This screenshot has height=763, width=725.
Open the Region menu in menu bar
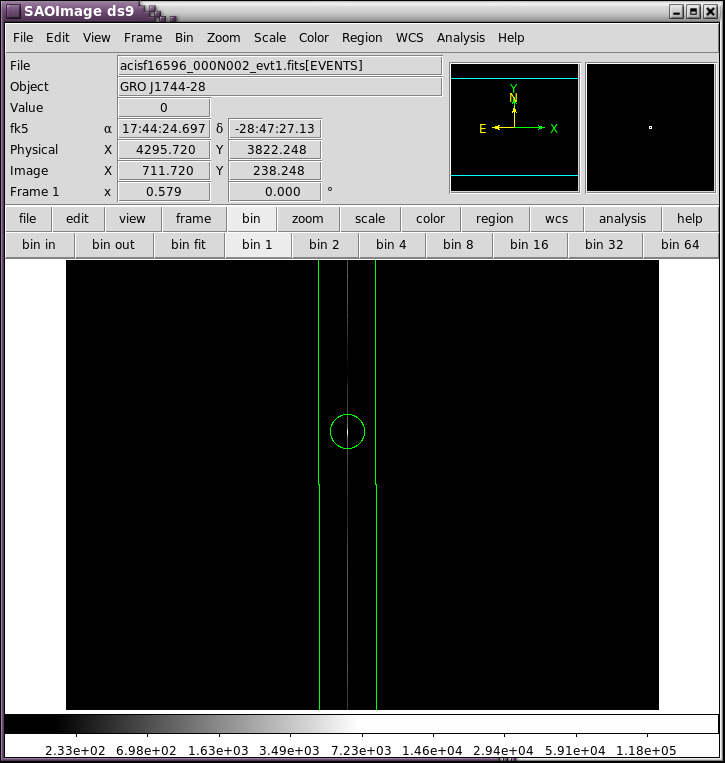(x=362, y=38)
